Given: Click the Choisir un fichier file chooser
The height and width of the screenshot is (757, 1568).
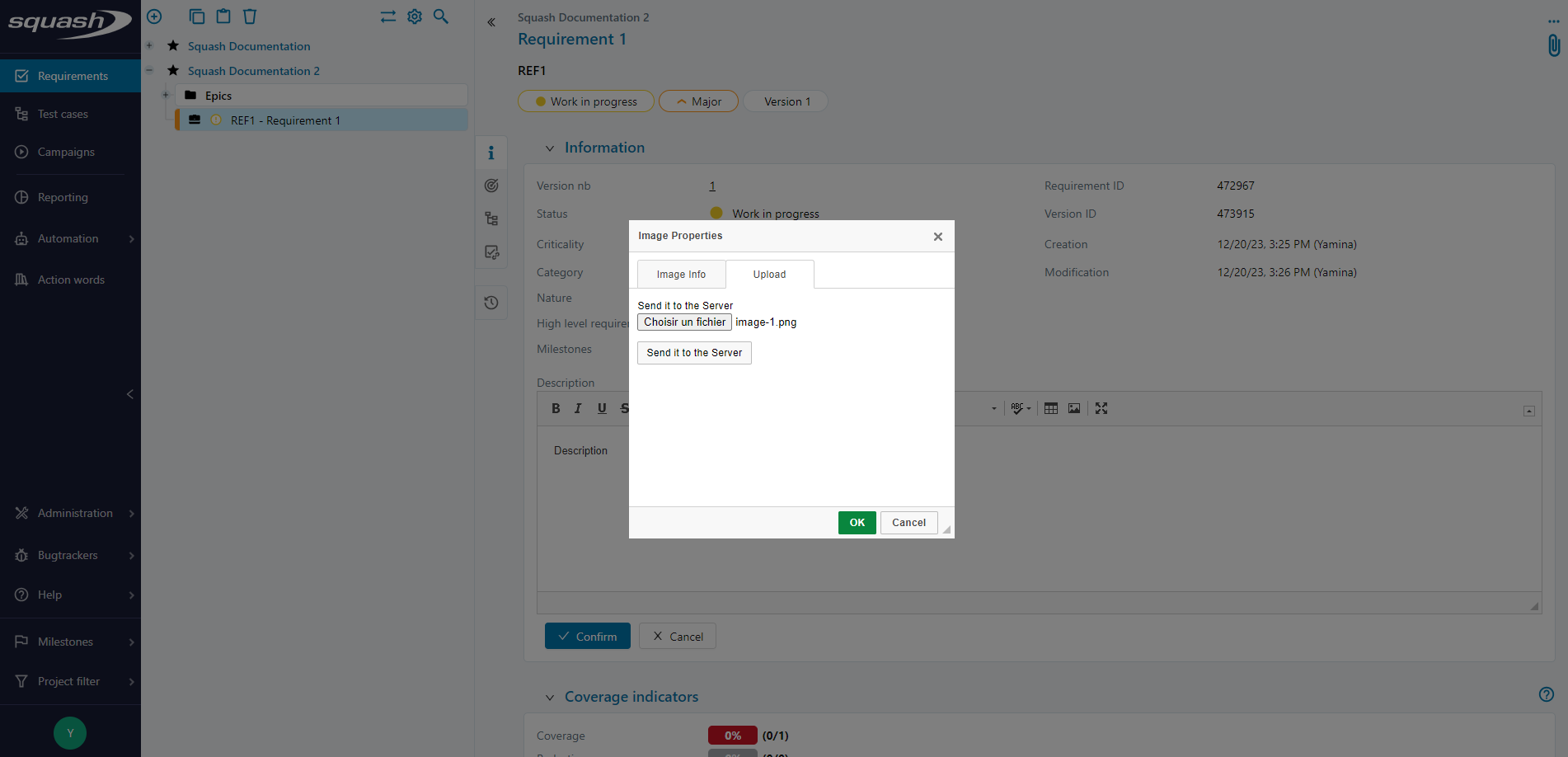Looking at the screenshot, I should pos(684,322).
